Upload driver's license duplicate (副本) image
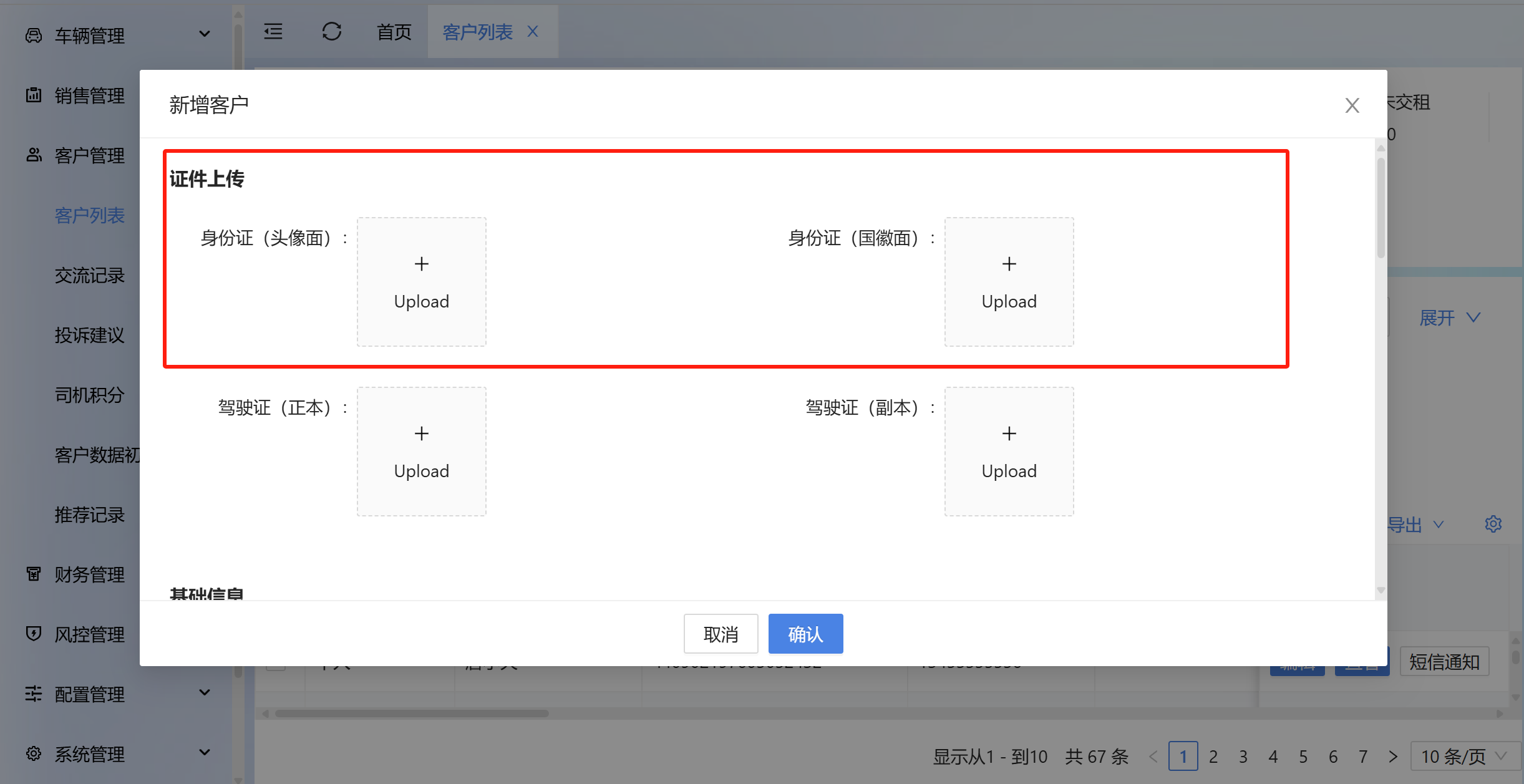This screenshot has height=784, width=1524. click(1009, 452)
